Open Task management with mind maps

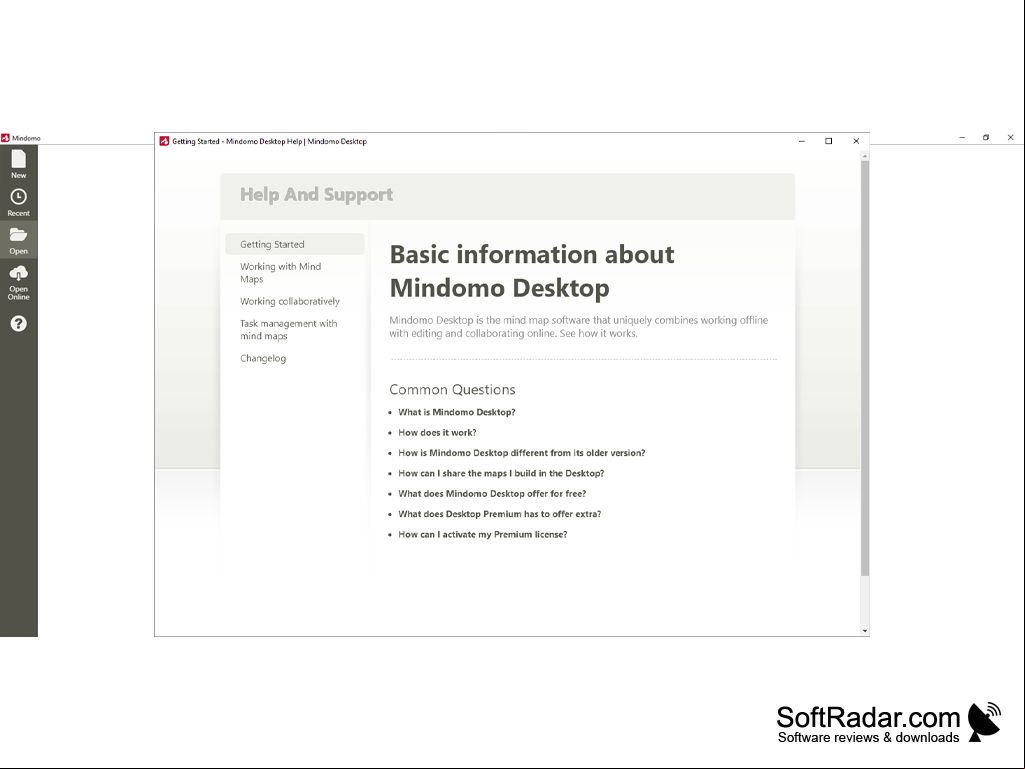[x=288, y=330]
